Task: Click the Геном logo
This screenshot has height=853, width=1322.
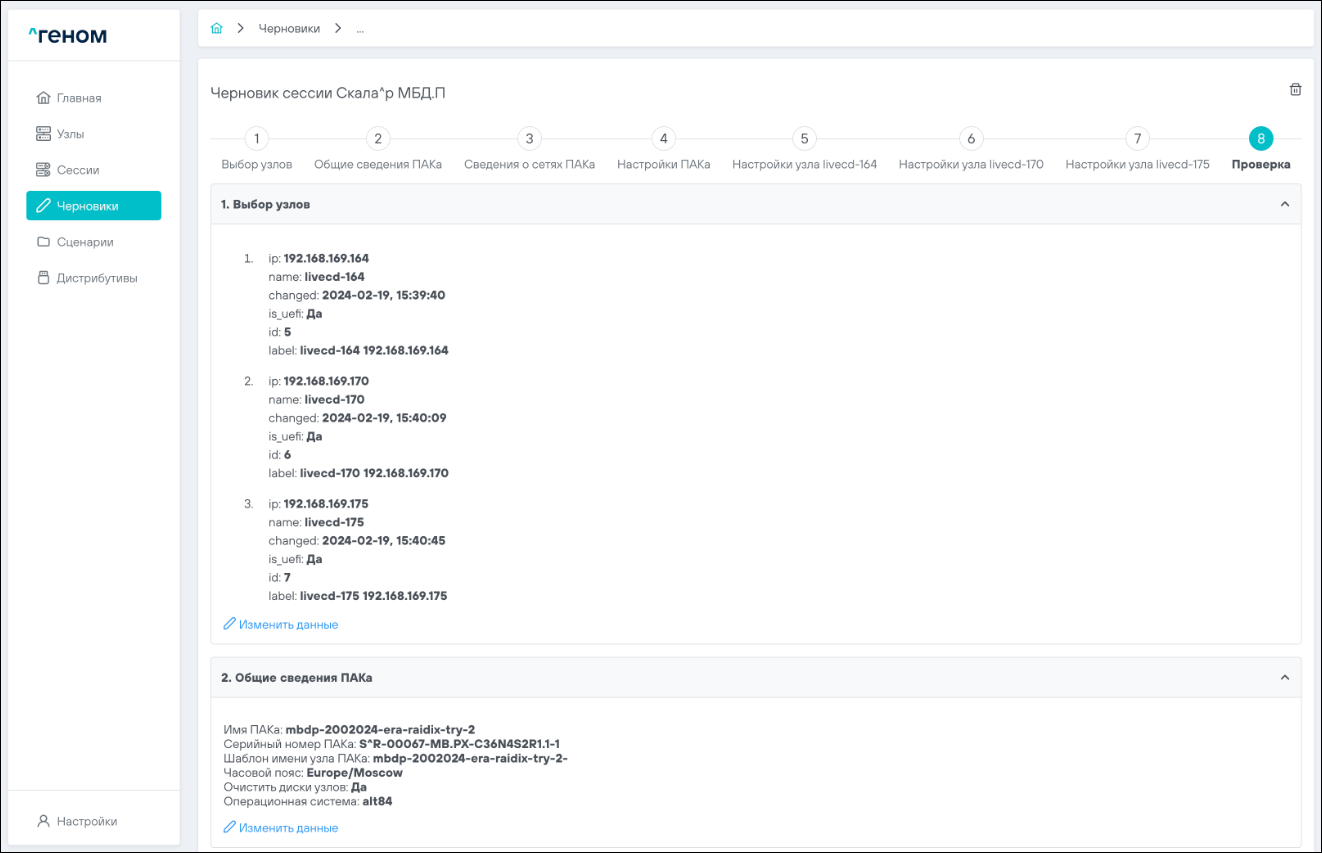Action: (x=67, y=37)
